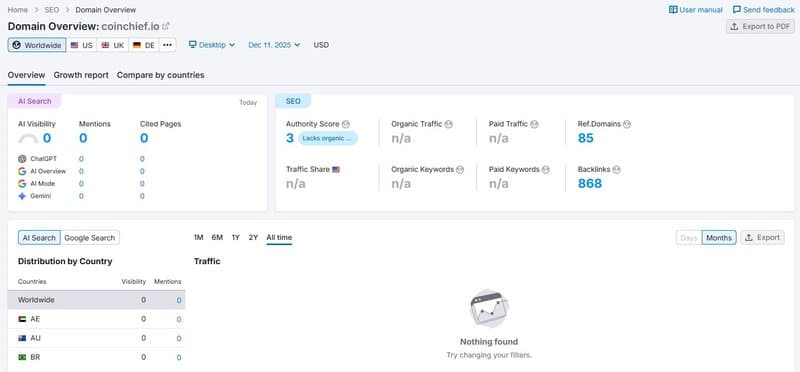Go to Home breadcrumb
The width and height of the screenshot is (800, 372).
click(18, 10)
